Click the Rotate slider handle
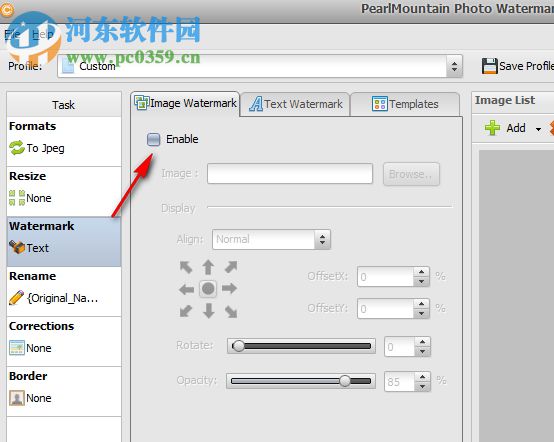 (239, 346)
